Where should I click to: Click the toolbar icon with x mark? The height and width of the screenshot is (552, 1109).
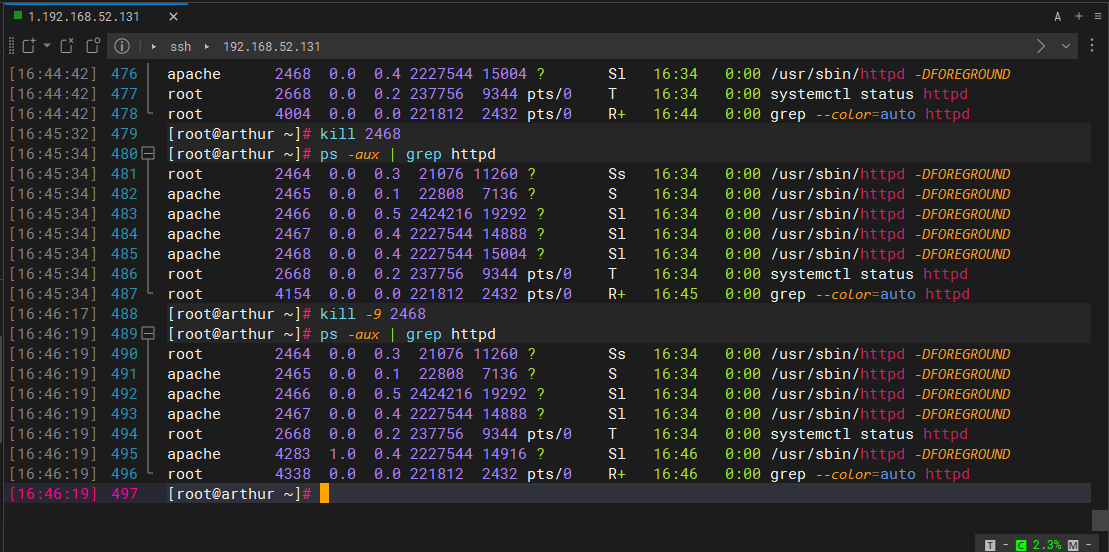[x=66, y=47]
